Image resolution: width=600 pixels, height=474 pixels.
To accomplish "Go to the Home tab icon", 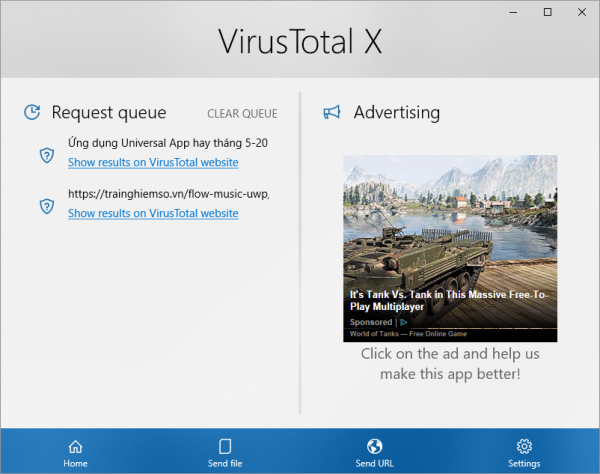I will pos(75,446).
